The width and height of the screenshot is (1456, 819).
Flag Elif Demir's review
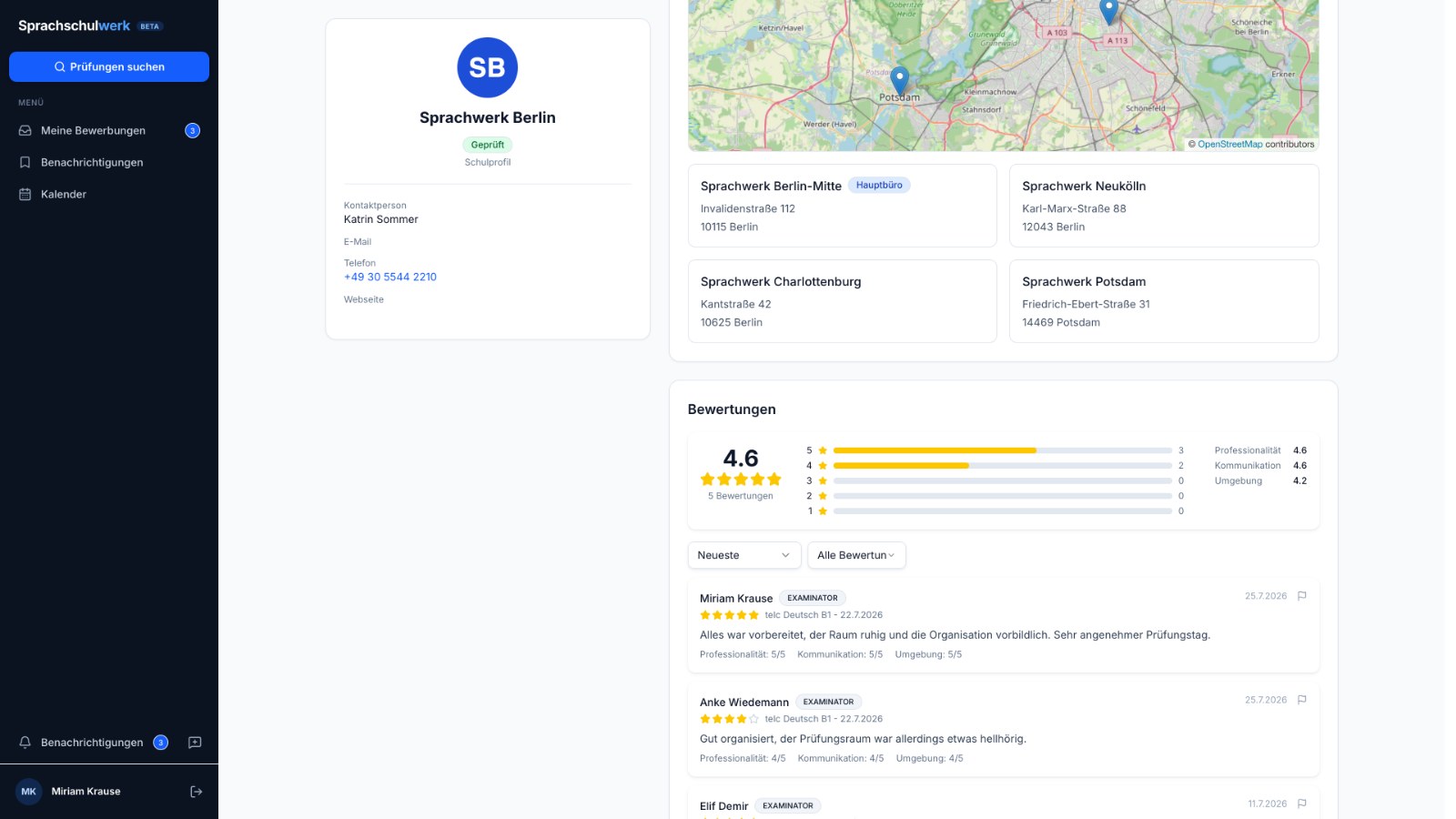(1301, 804)
